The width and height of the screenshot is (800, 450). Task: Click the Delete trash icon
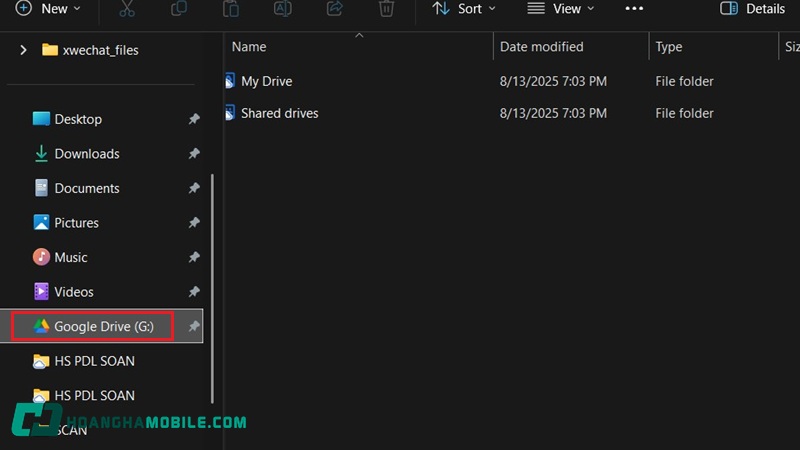[386, 9]
